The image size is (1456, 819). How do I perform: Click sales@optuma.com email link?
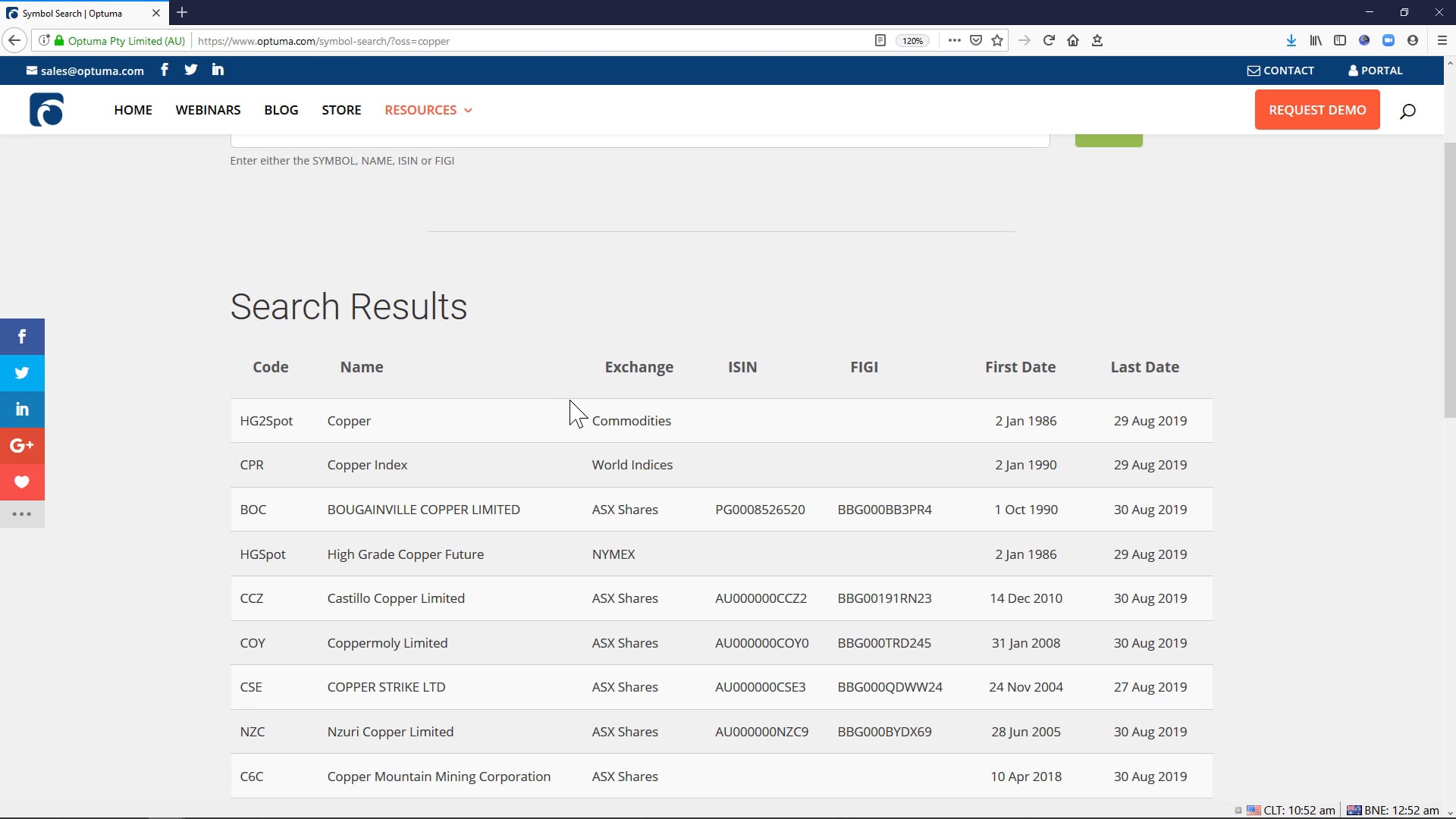(85, 71)
